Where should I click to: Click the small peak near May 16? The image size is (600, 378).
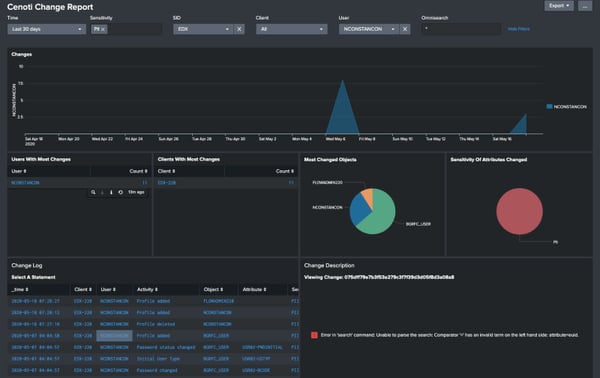tap(520, 125)
